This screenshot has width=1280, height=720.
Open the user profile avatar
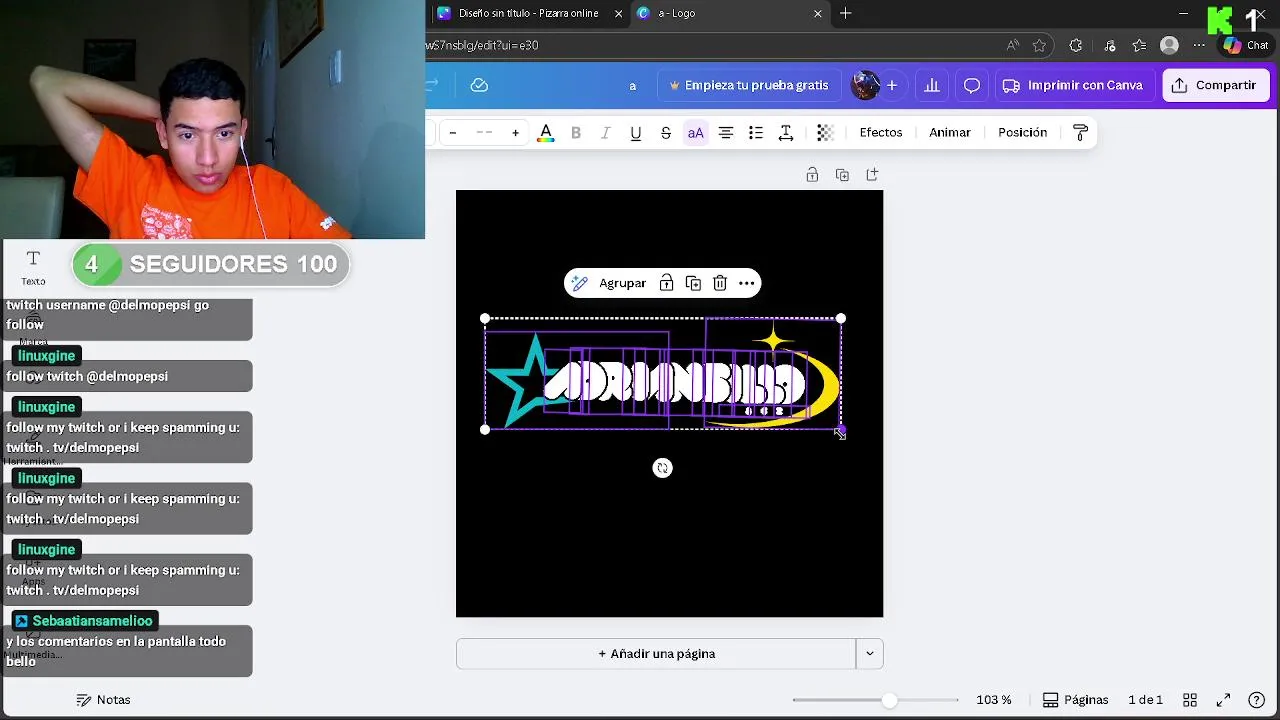tap(864, 85)
